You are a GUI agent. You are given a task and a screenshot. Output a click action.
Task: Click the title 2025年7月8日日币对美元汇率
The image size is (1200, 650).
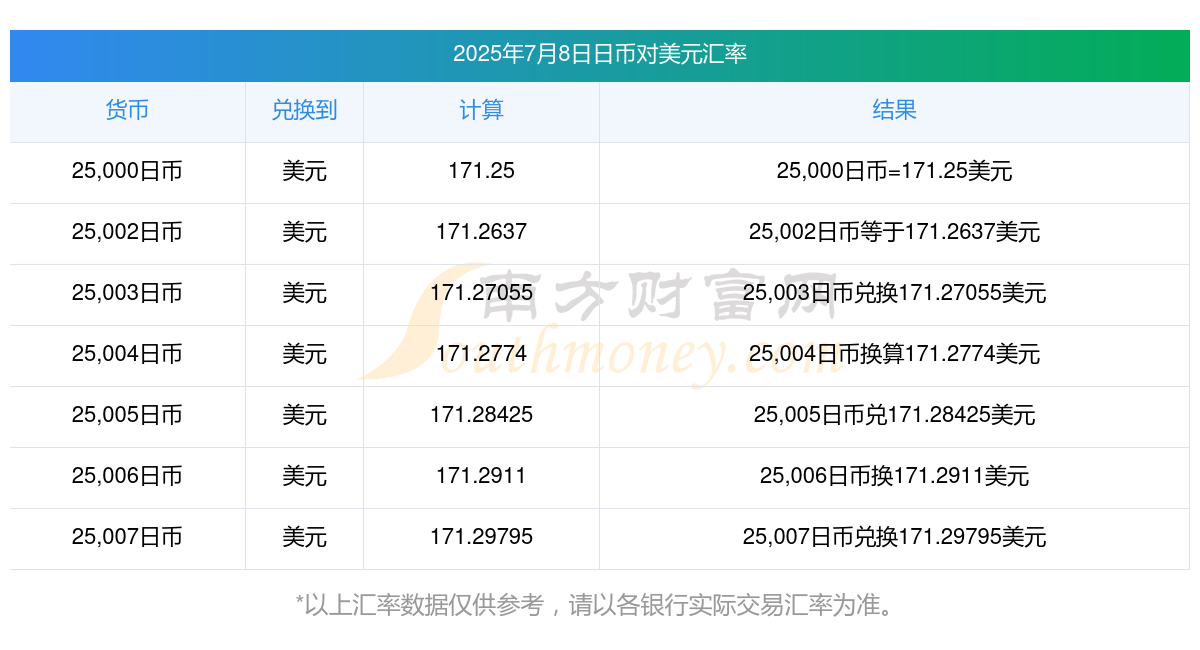point(600,54)
